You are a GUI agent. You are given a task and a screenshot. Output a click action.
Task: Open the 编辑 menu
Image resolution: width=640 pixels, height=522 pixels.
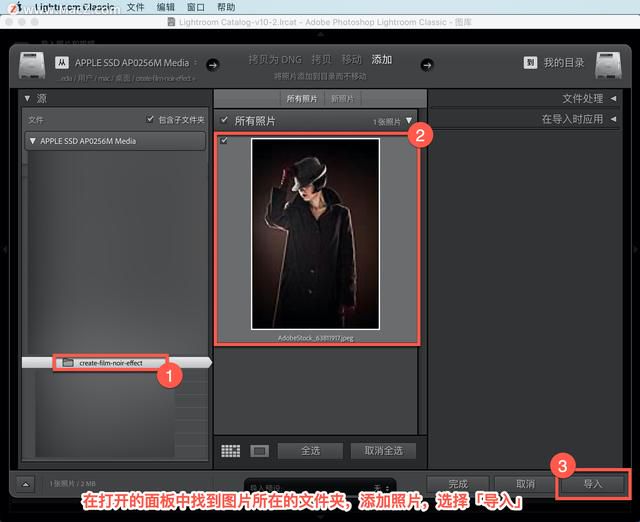pyautogui.click(x=165, y=7)
